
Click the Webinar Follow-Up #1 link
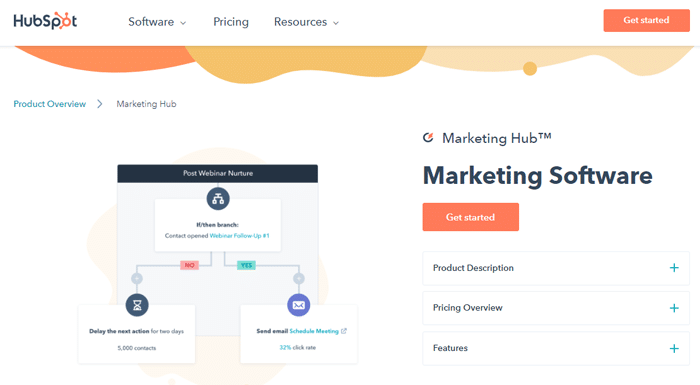click(239, 236)
